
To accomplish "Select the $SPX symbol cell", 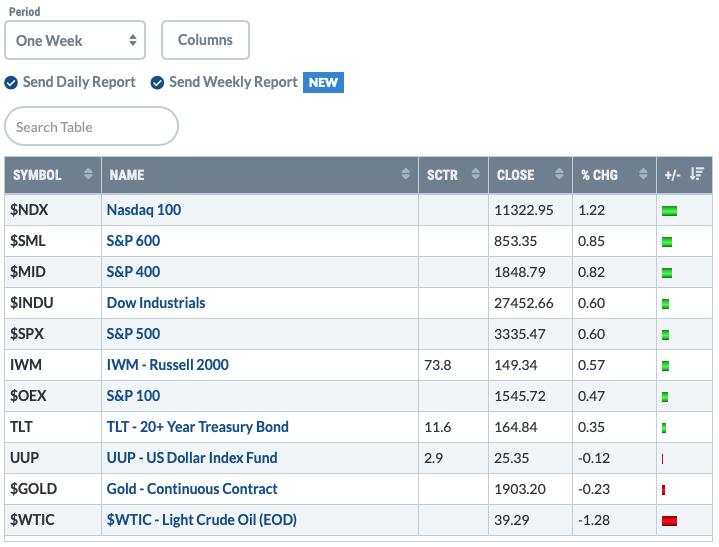I will 53,334.
